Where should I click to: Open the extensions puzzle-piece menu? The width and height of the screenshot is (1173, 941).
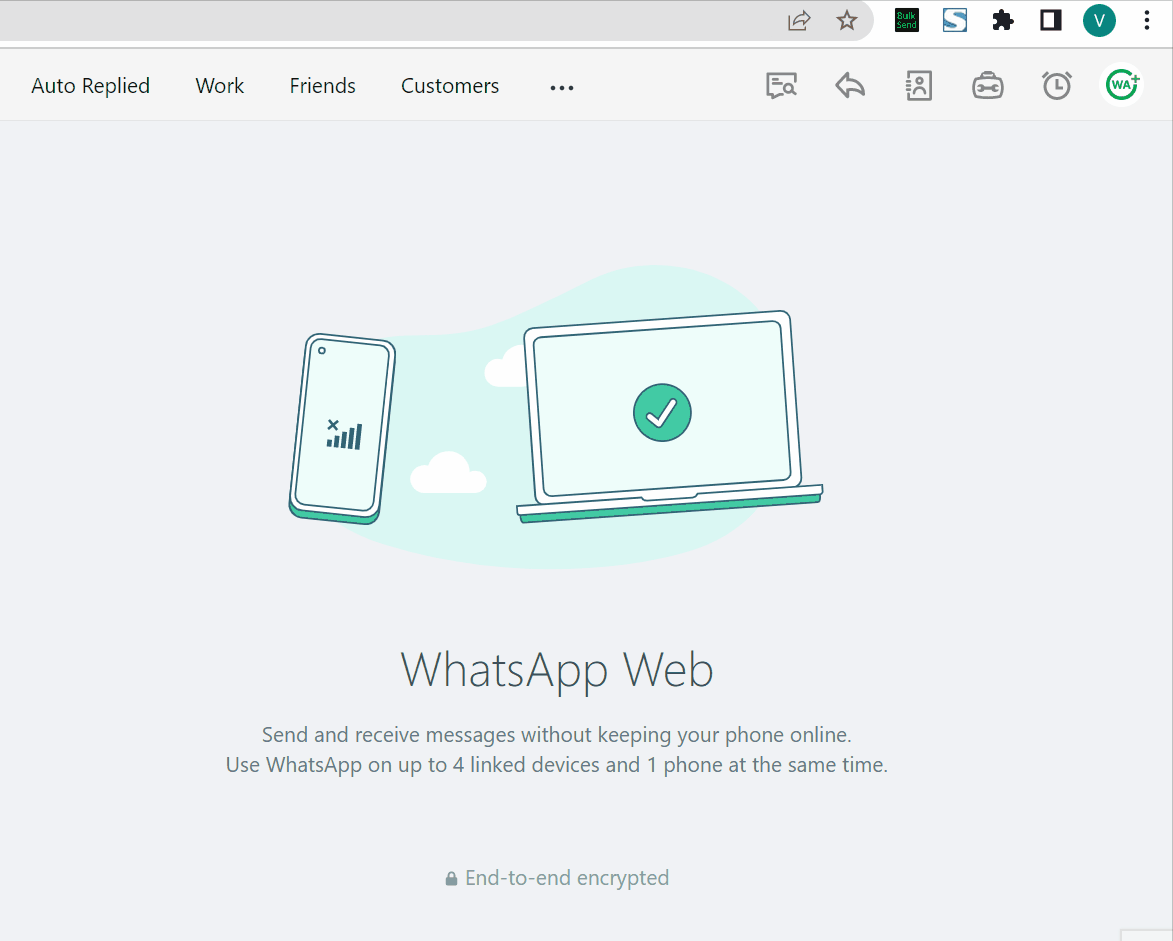coord(1002,20)
